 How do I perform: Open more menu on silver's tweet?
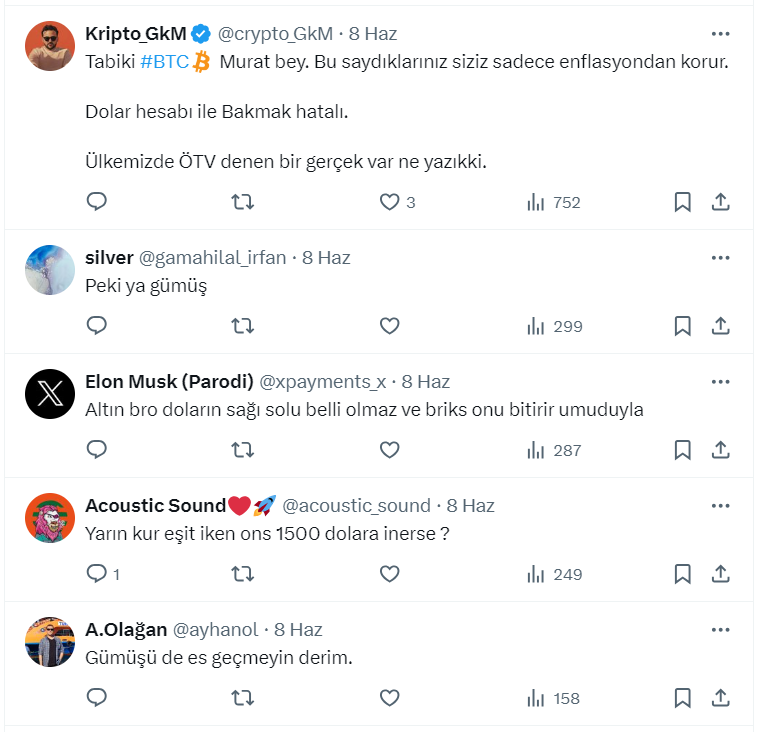click(720, 258)
